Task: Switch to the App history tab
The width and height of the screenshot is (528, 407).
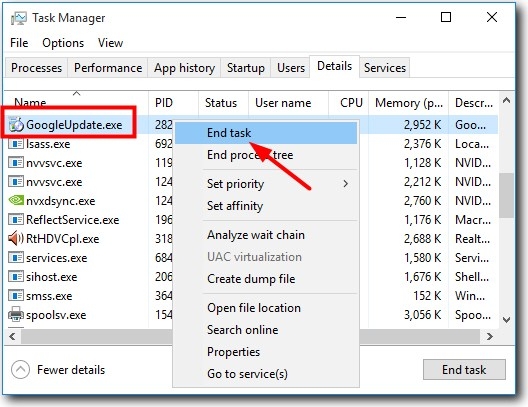Action: point(184,68)
